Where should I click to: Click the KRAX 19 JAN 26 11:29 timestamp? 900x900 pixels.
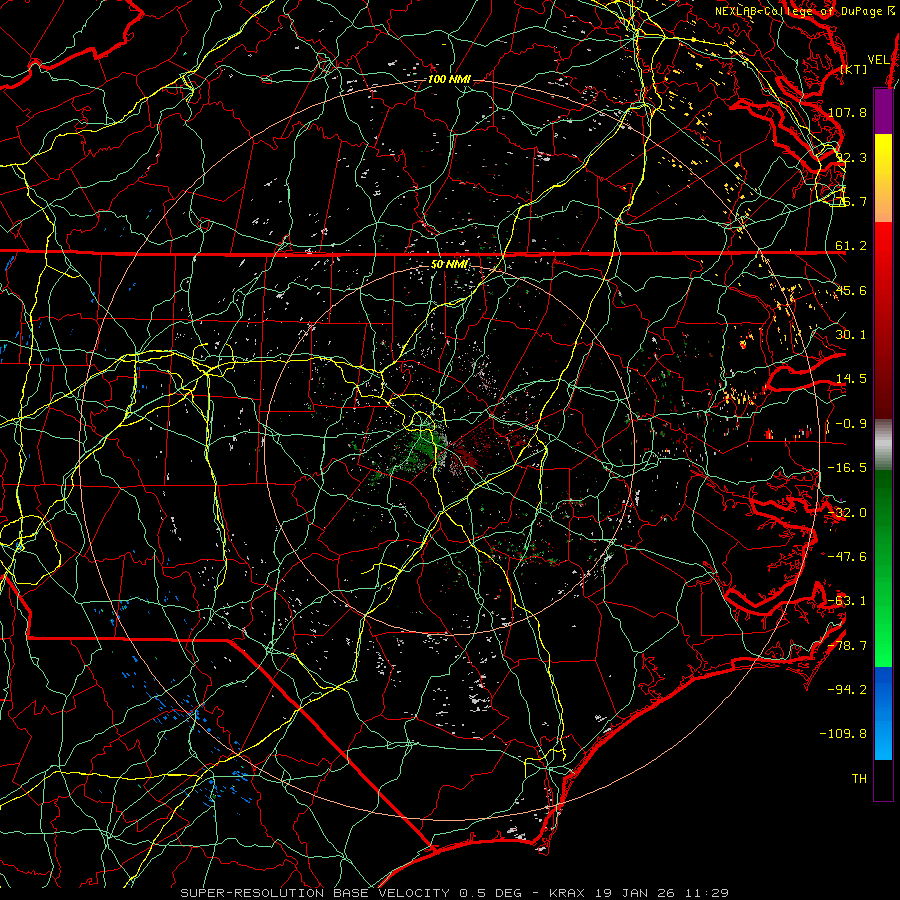[639, 893]
